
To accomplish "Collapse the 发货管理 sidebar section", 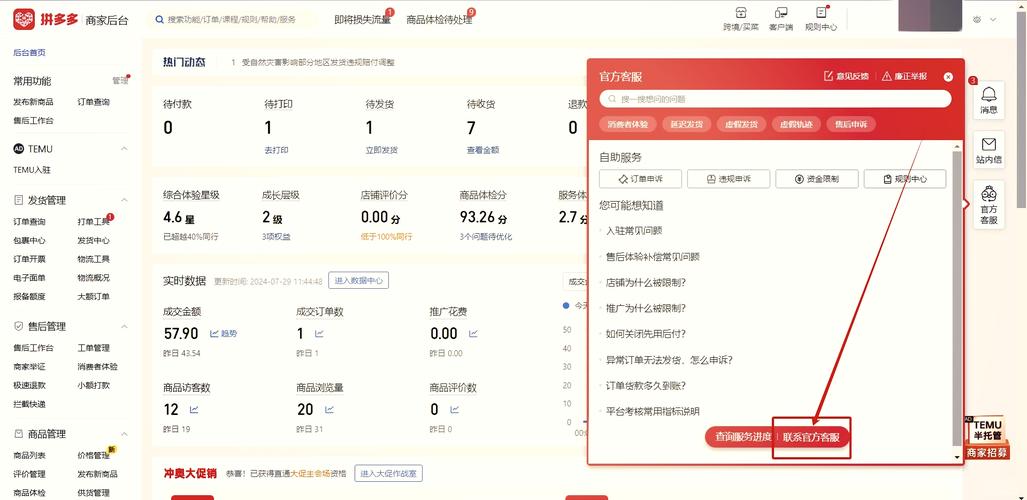I will tap(124, 200).
